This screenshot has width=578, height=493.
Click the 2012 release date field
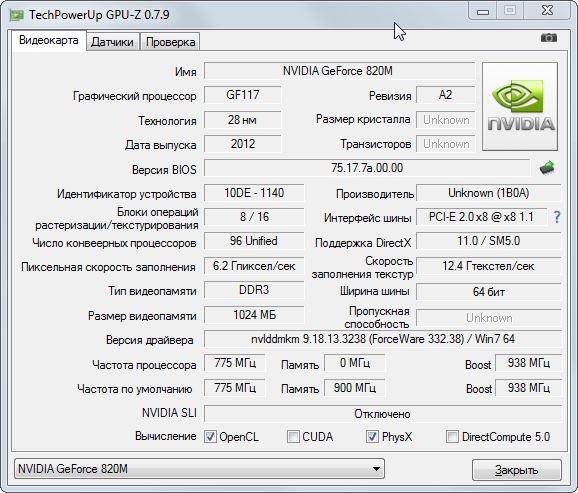(243, 144)
